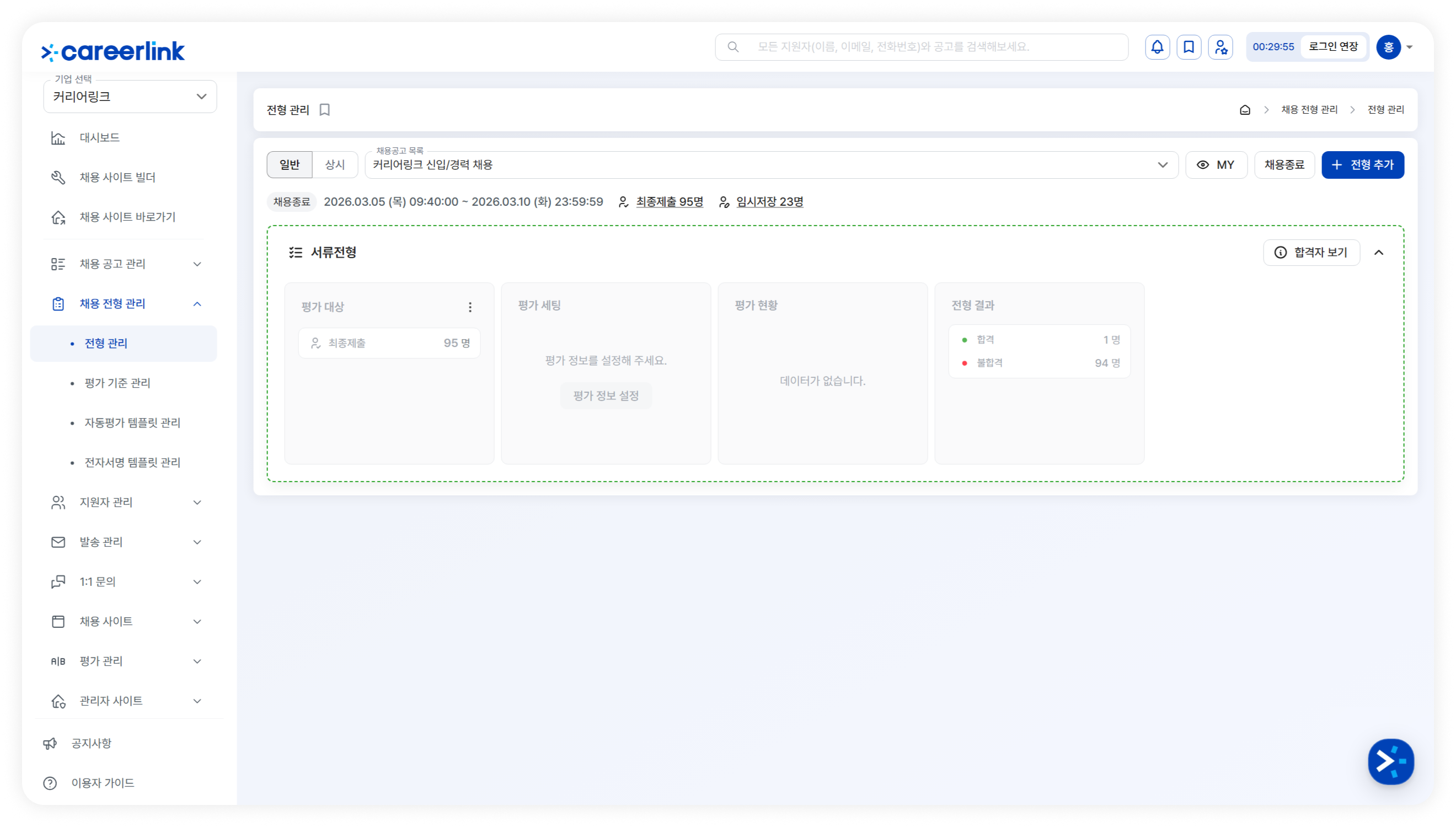Screen dimensions: 1456x827
Task: Click the 서류전형 section title
Action: 333,252
